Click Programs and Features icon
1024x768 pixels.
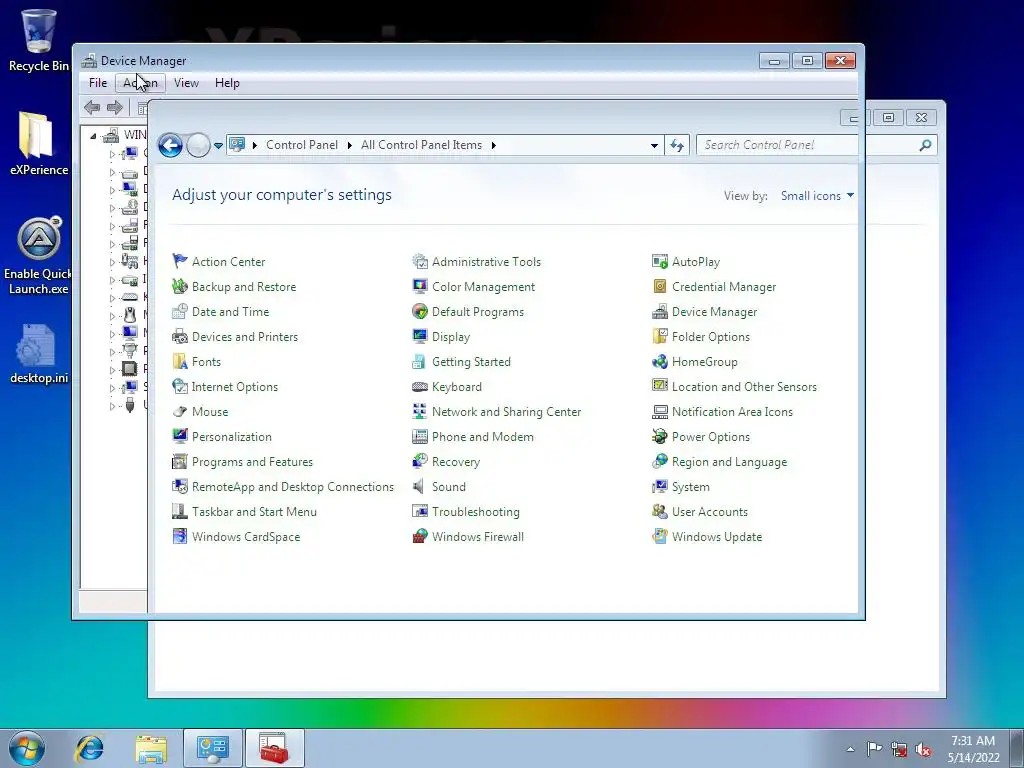(180, 462)
